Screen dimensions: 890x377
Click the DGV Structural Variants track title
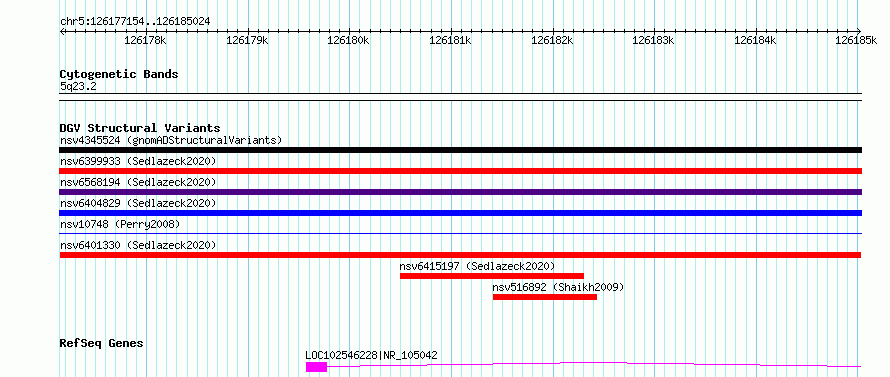point(140,128)
